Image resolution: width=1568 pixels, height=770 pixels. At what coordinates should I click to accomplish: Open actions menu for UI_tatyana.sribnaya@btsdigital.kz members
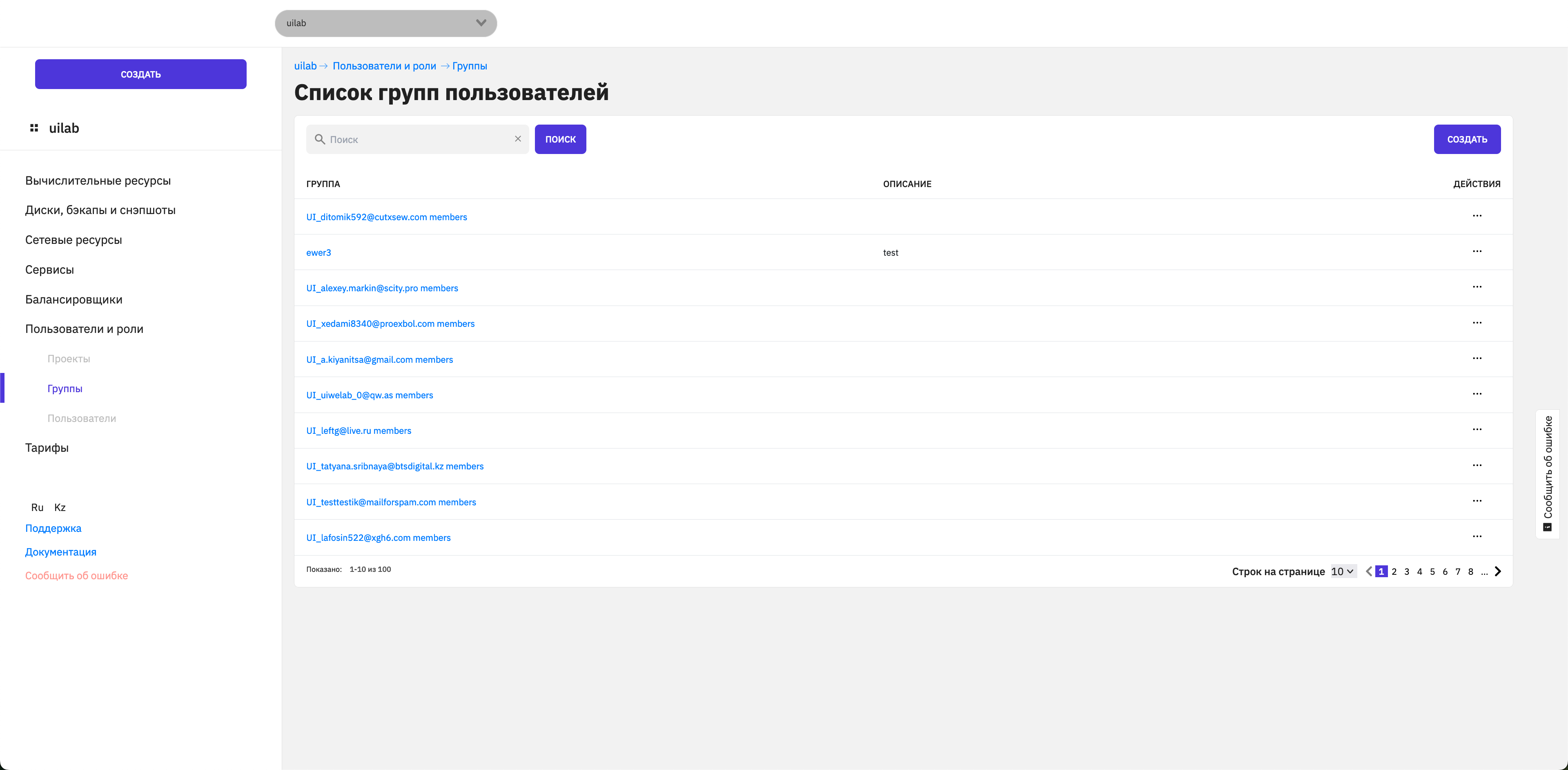tap(1477, 466)
